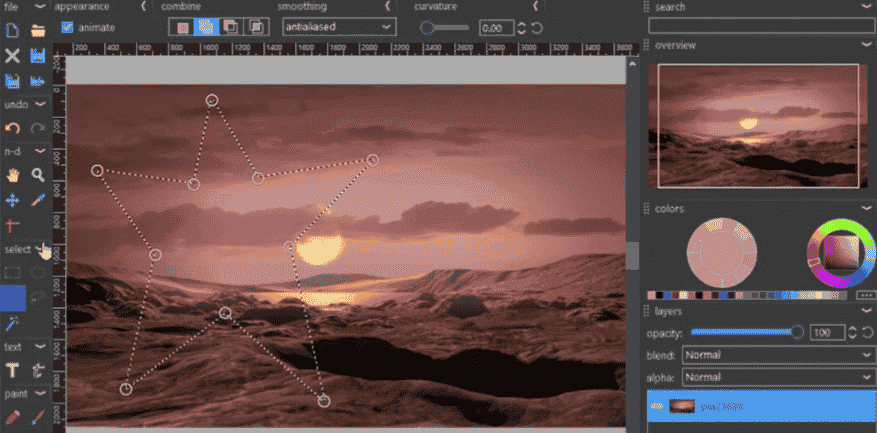Select the text T tool
The height and width of the screenshot is (433, 877).
pos(12,370)
